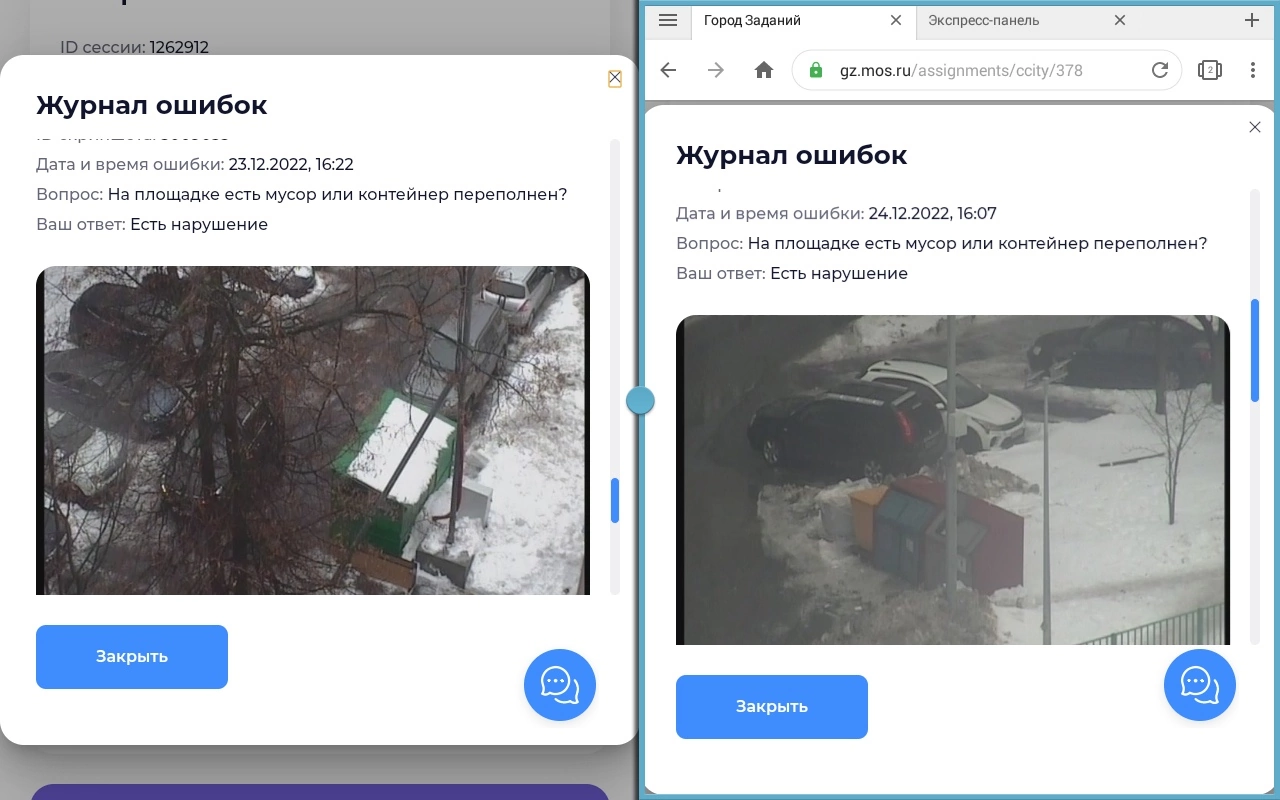Image resolution: width=1280 pixels, height=800 pixels.
Task: Open the left window's green container photo
Action: click(313, 430)
